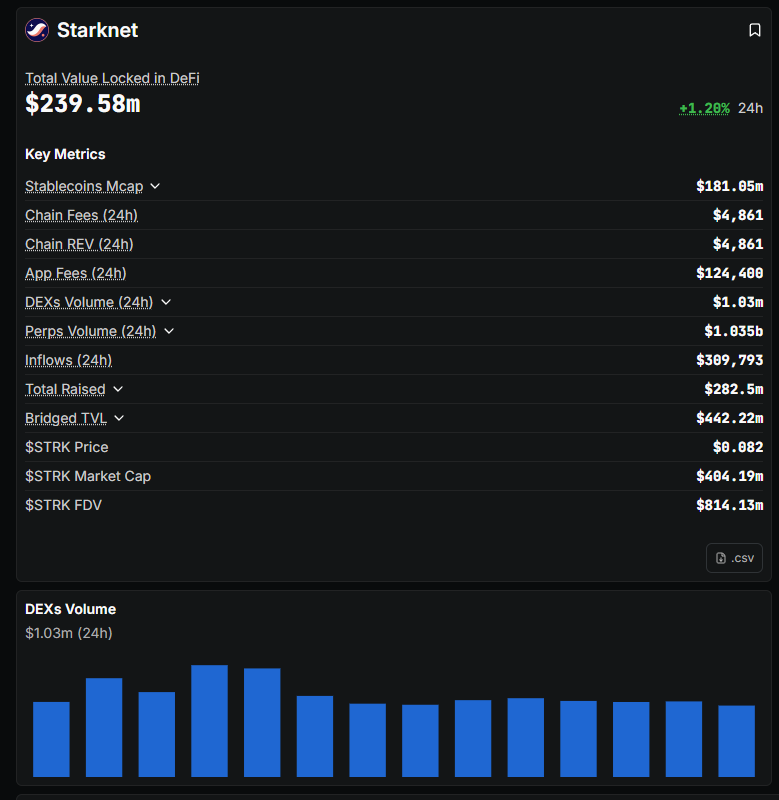Click Bridged TVL label
This screenshot has height=800, width=779.
tap(66, 418)
